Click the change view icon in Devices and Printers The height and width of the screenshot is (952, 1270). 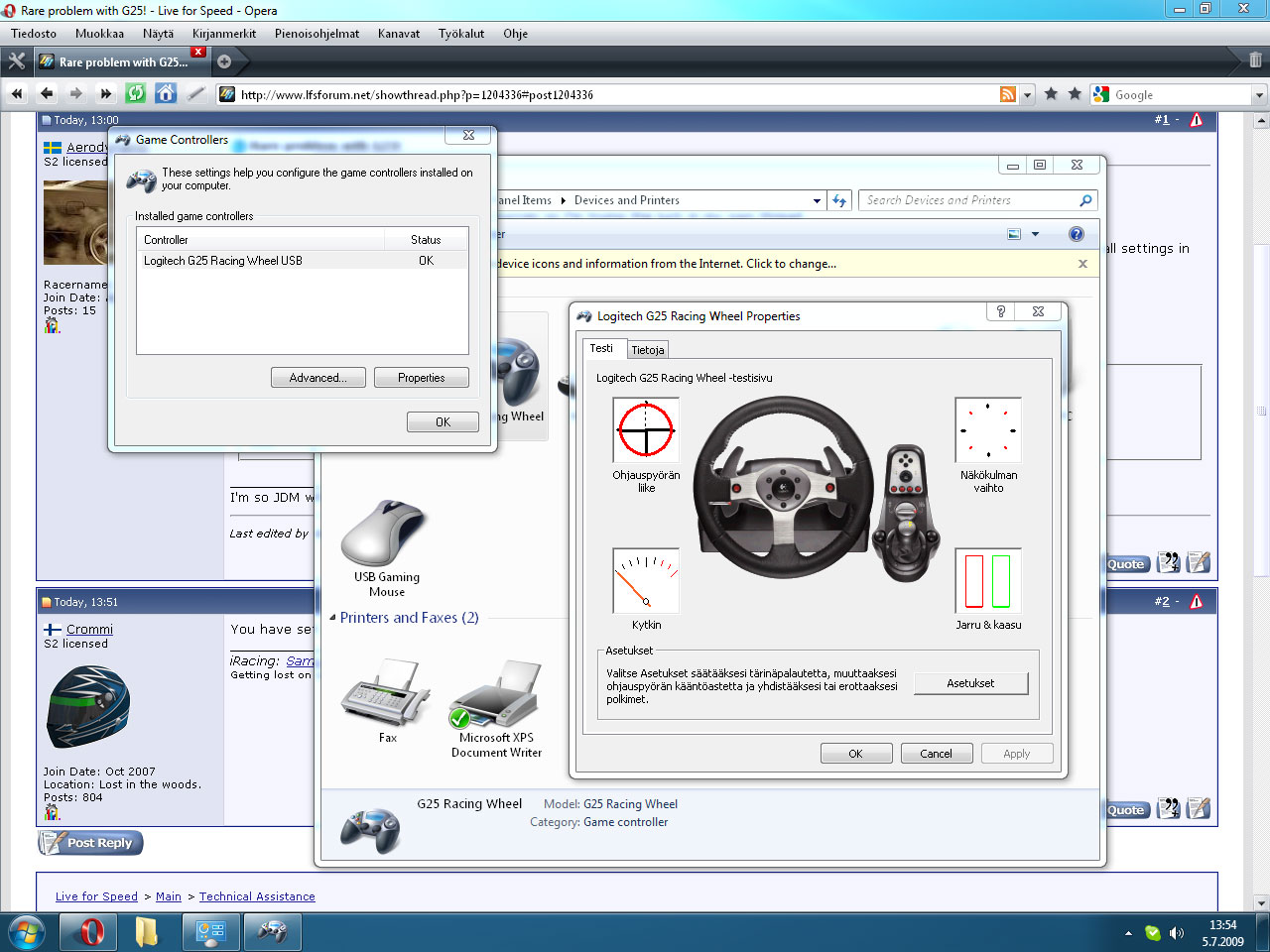pyautogui.click(x=1014, y=234)
